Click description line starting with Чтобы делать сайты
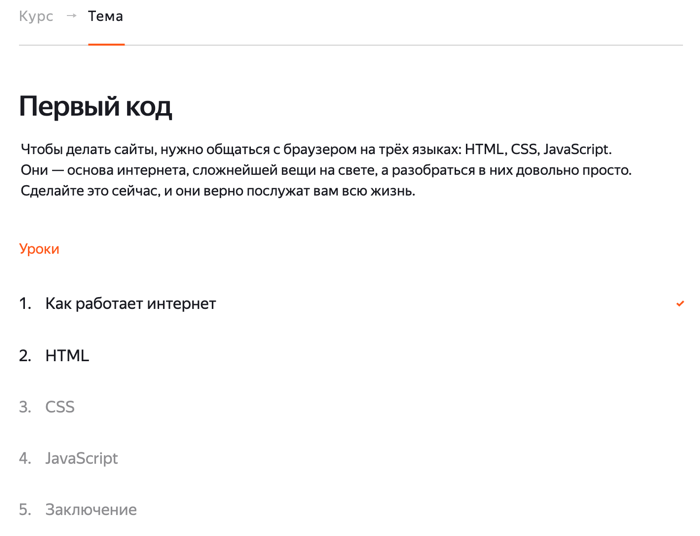Screen dimensions: 700x536 pos(315,149)
